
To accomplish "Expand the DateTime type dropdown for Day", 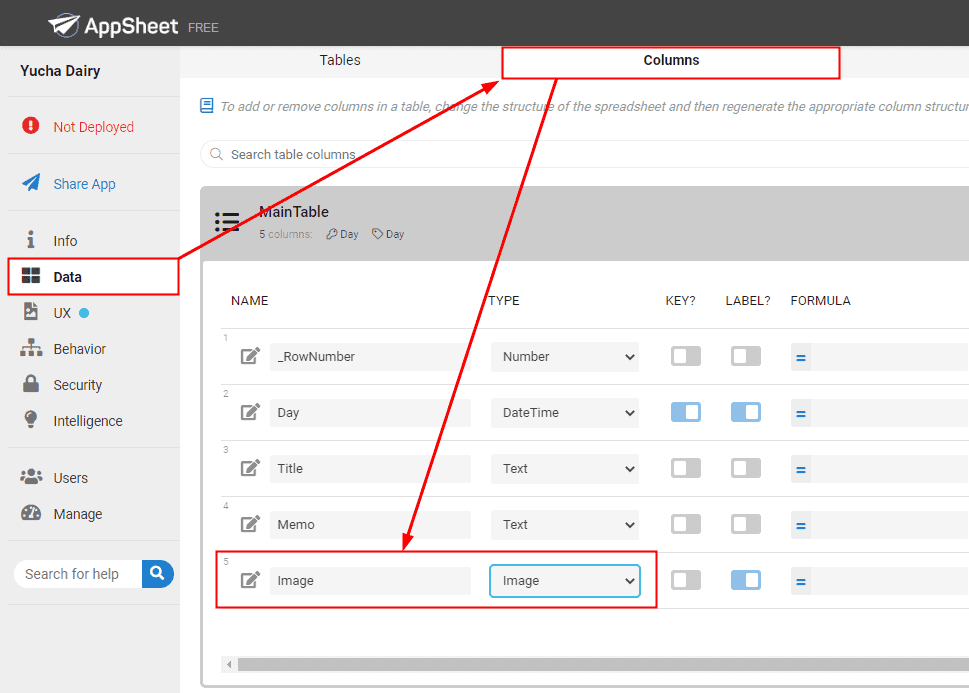I will 564,413.
